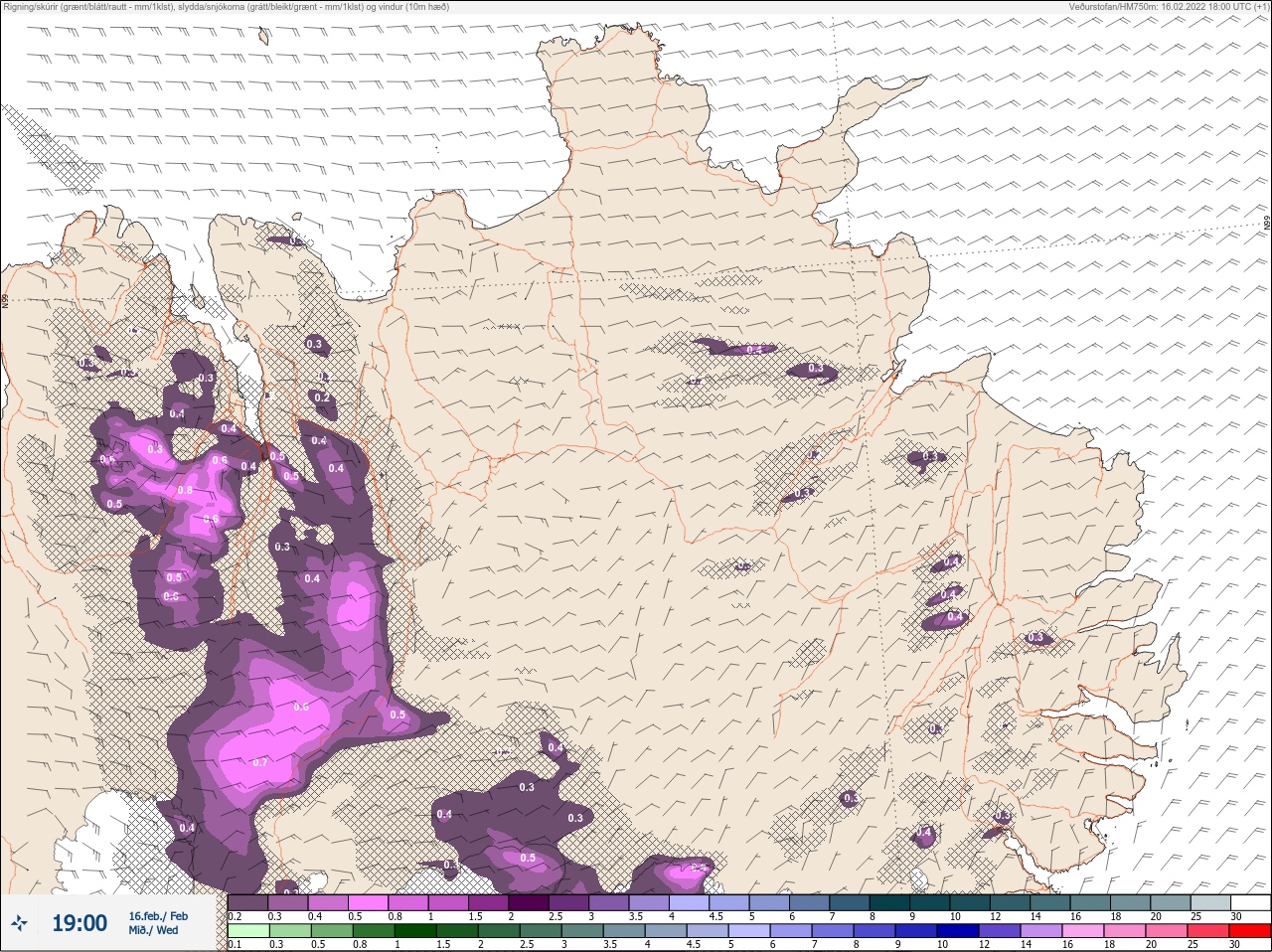Select the light lavender 4 swatch in the top legend row
This screenshot has height=952, width=1272.
690,902
